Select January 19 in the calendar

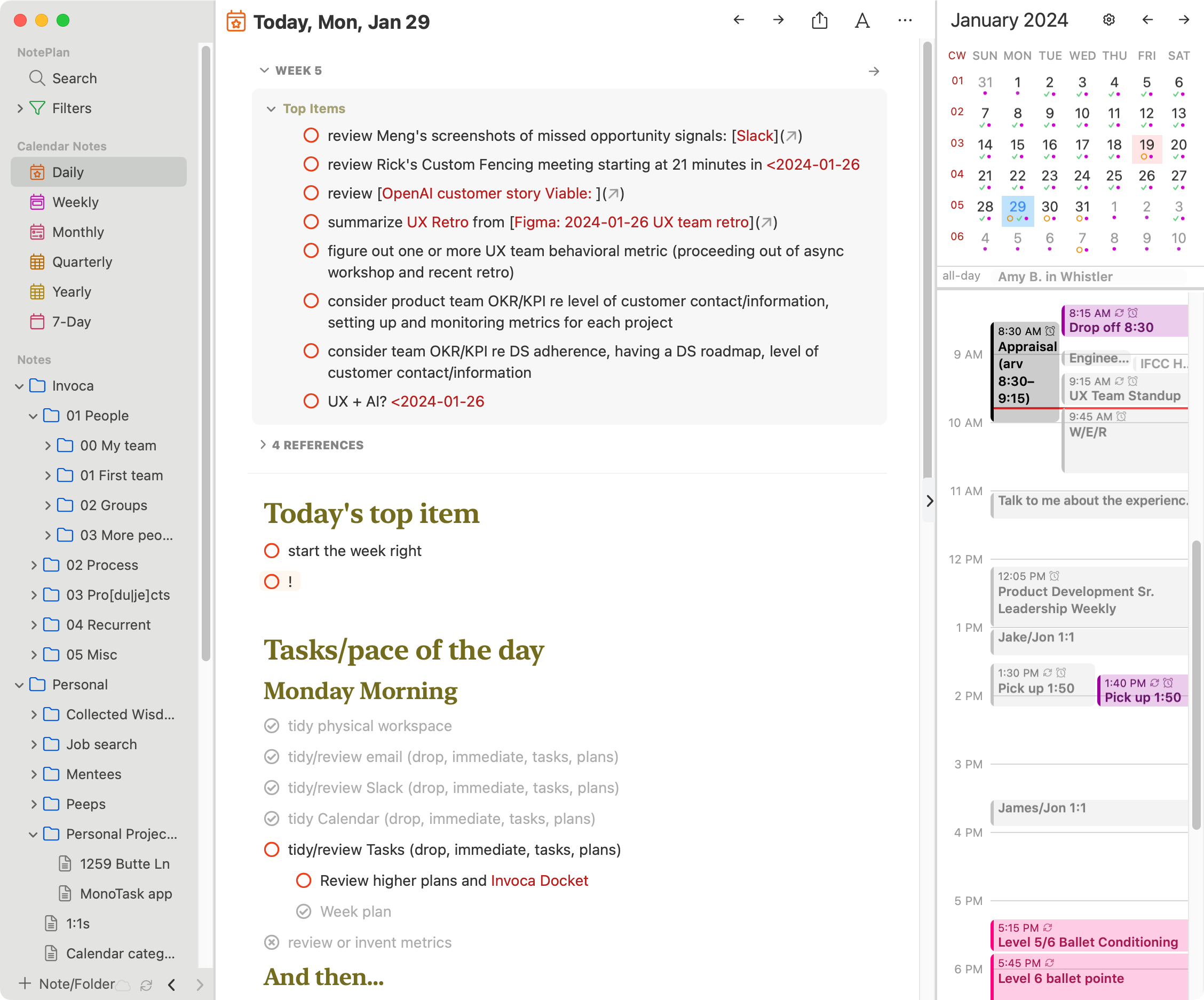pos(1147,148)
